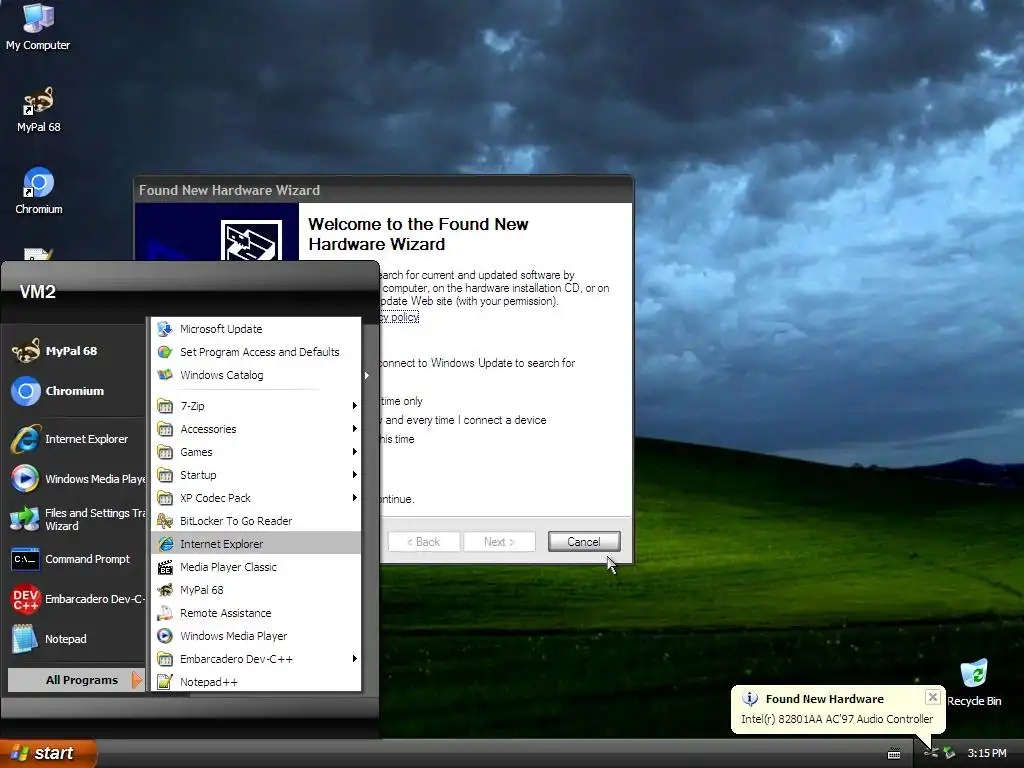
Task: Click info icon in Found New Hardware balloon
Action: tap(750, 699)
